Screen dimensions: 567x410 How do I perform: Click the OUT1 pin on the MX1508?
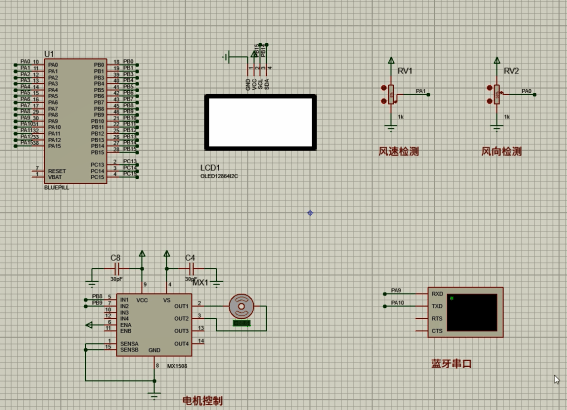[182, 306]
